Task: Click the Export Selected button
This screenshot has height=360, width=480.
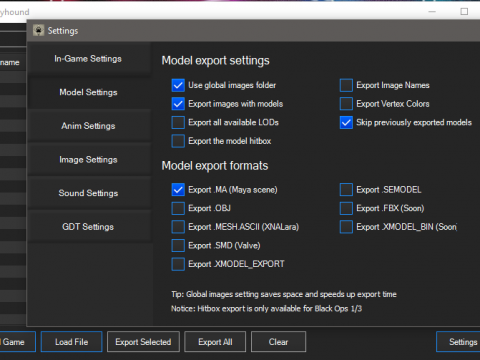Action: pyautogui.click(x=143, y=342)
